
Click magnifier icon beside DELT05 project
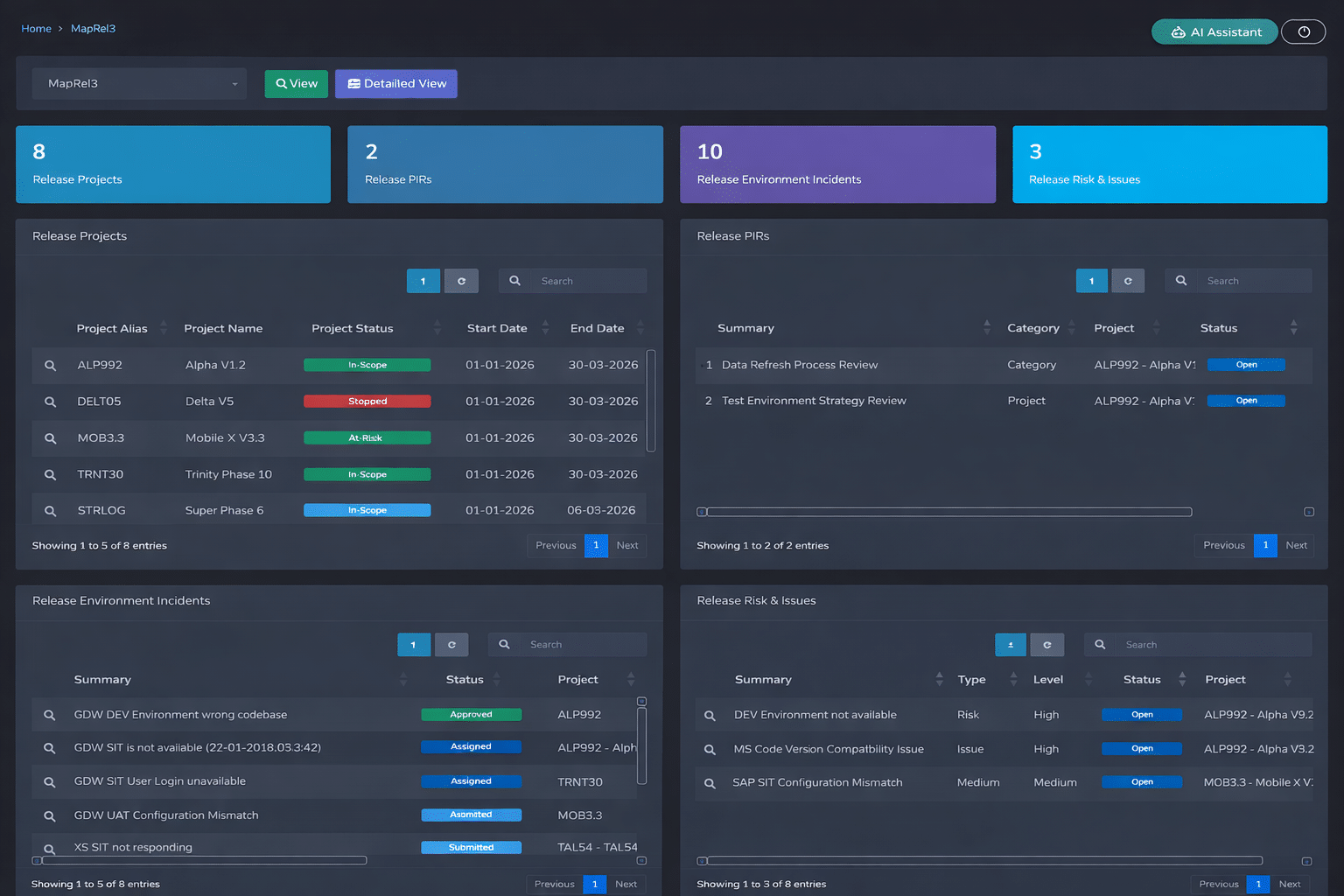[51, 402]
